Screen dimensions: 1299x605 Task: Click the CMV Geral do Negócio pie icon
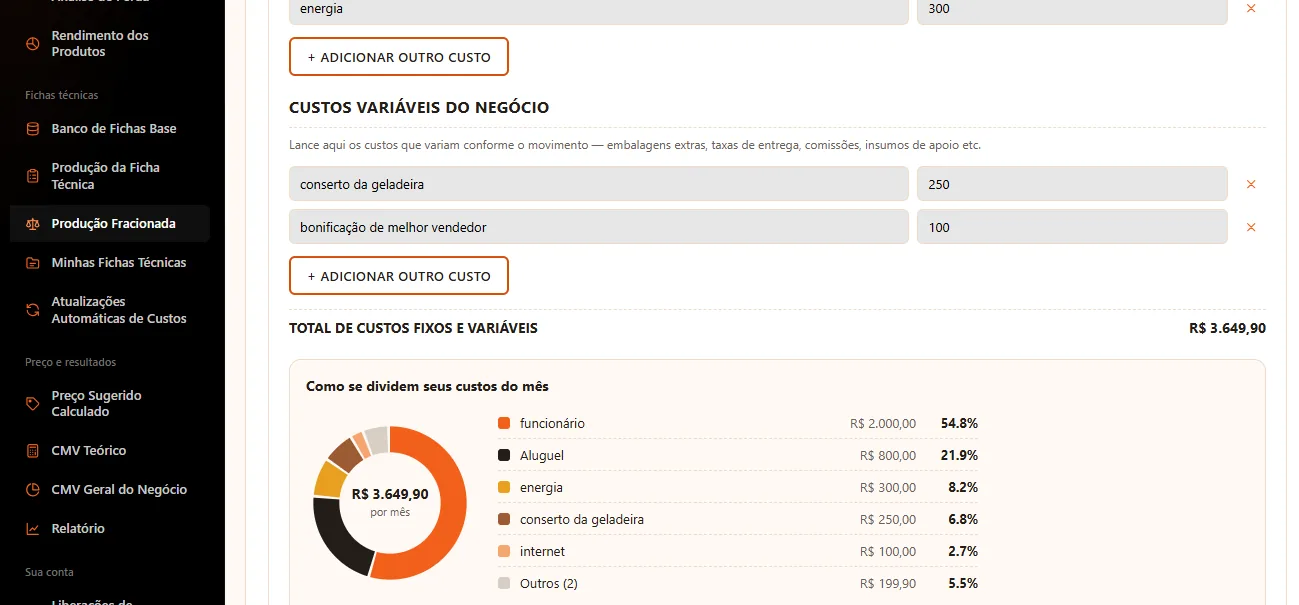32,490
